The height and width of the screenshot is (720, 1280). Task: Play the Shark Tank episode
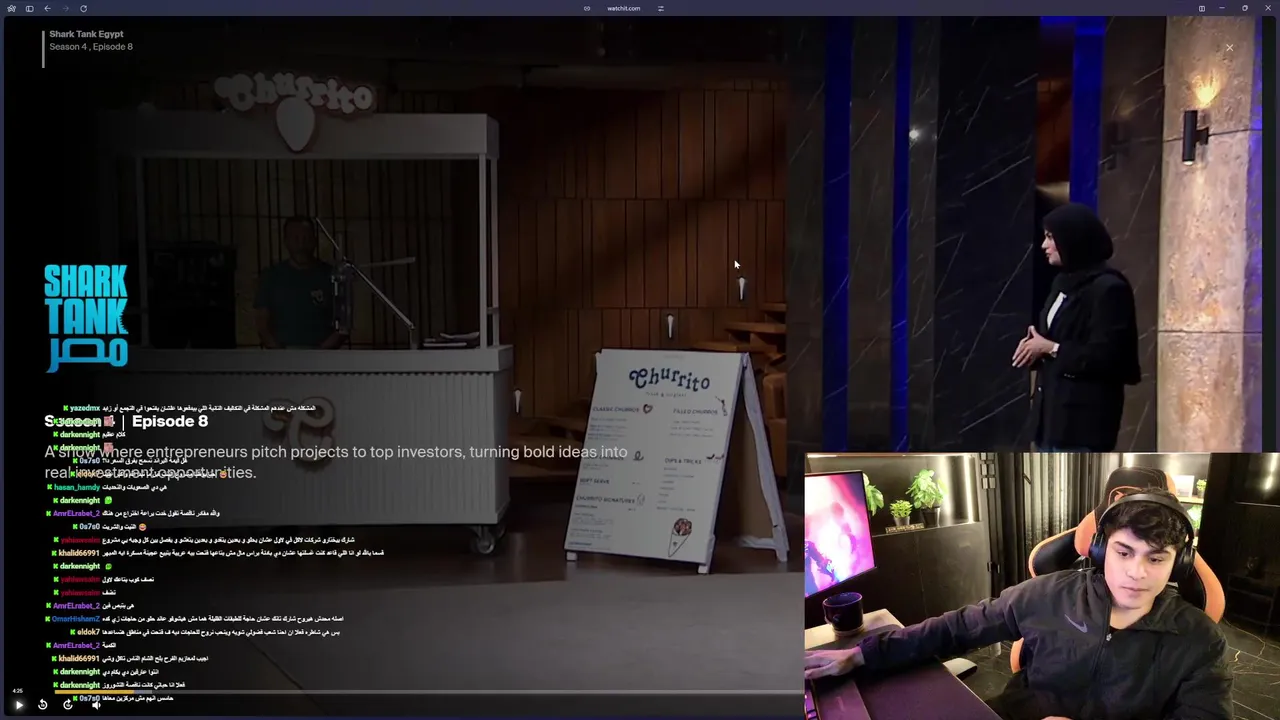[x=18, y=705]
